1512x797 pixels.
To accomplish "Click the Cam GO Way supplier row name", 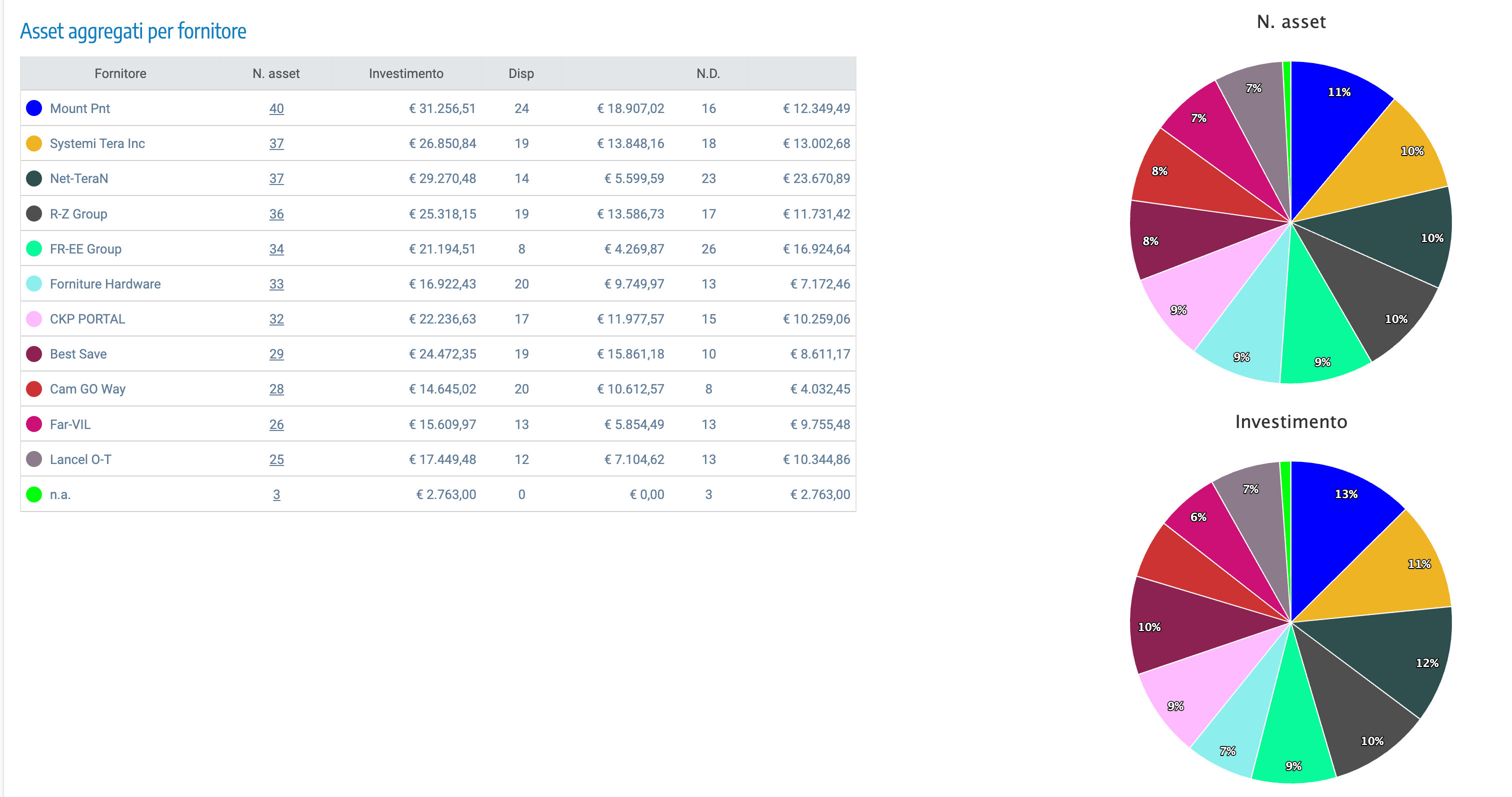I will tap(87, 389).
